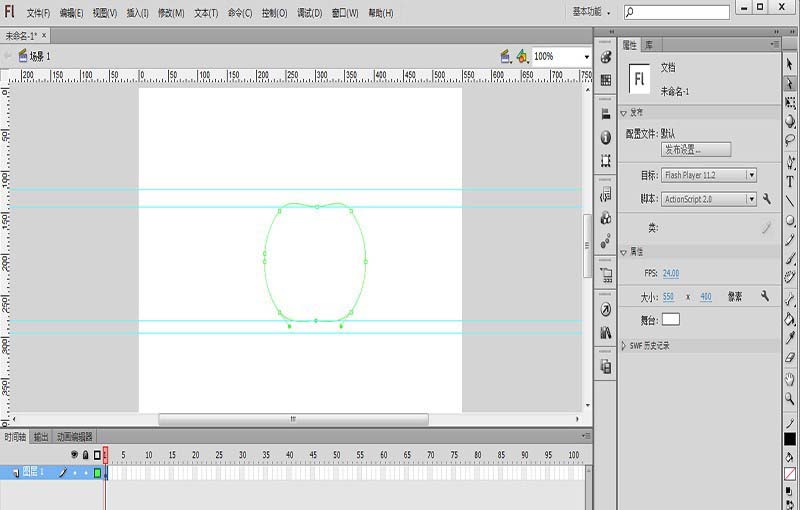Switch to the 动画编辑器 tab
800x510 pixels.
(74, 437)
